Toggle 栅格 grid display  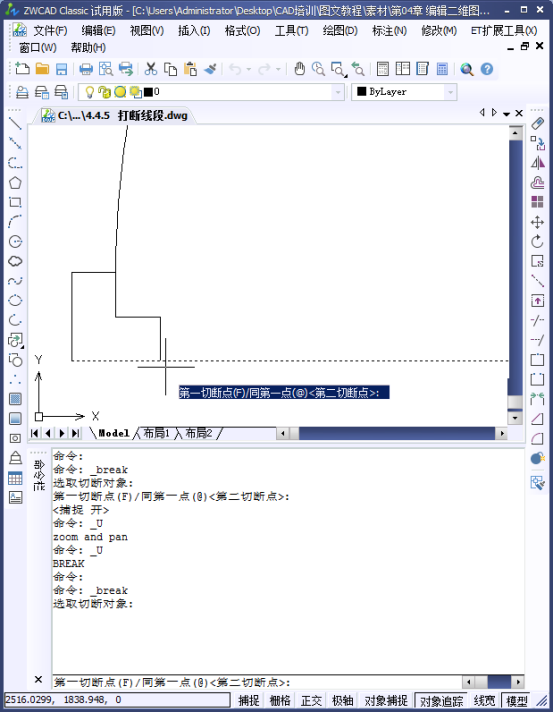point(280,700)
